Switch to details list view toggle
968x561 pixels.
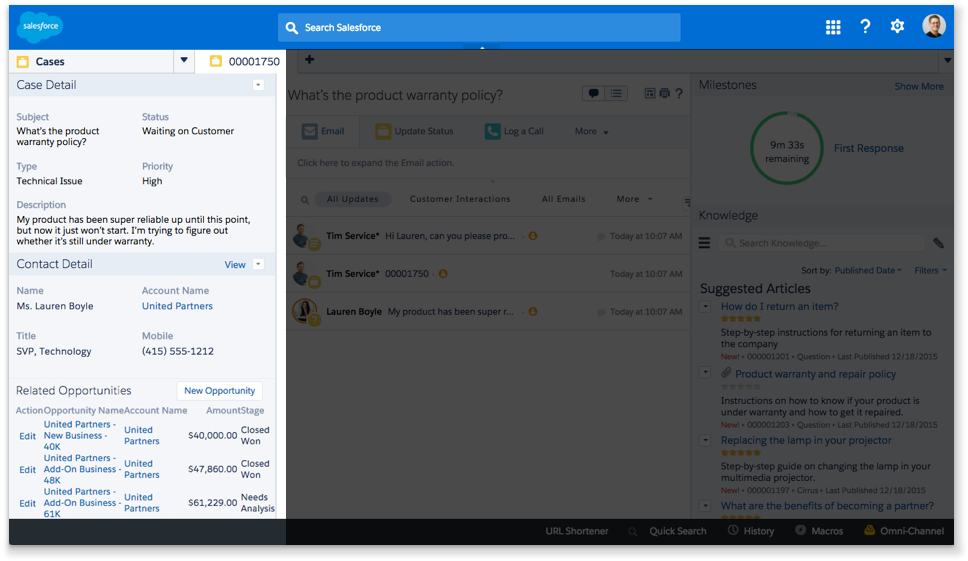[616, 93]
